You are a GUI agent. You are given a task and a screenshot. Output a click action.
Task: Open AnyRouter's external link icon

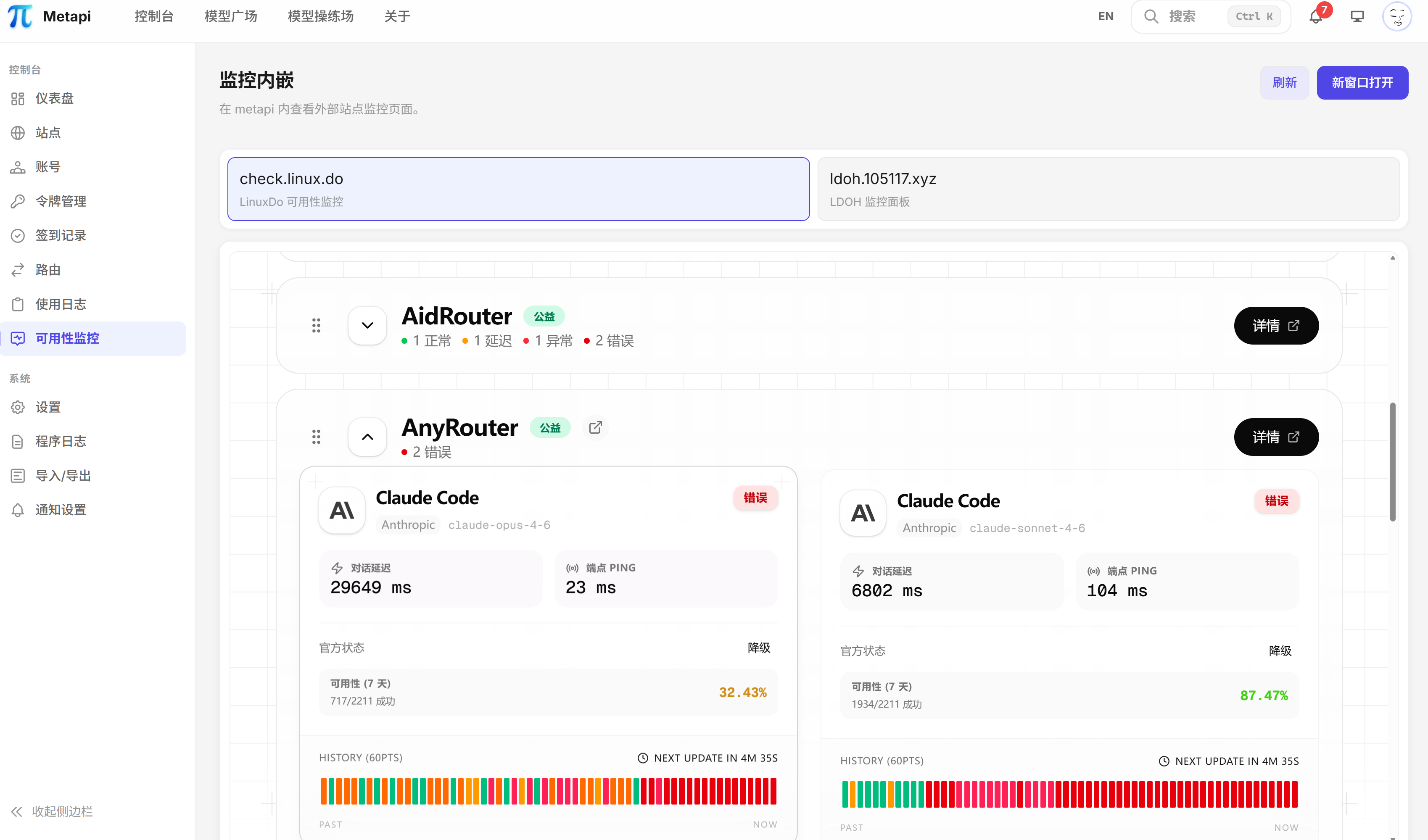[595, 428]
